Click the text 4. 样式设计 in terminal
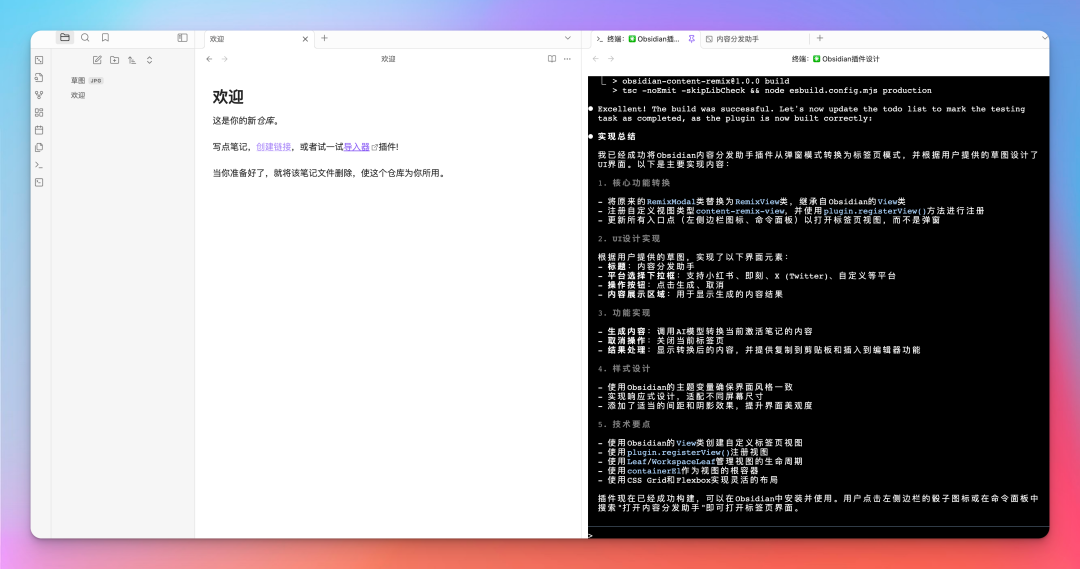The height and width of the screenshot is (569, 1080). click(624, 369)
